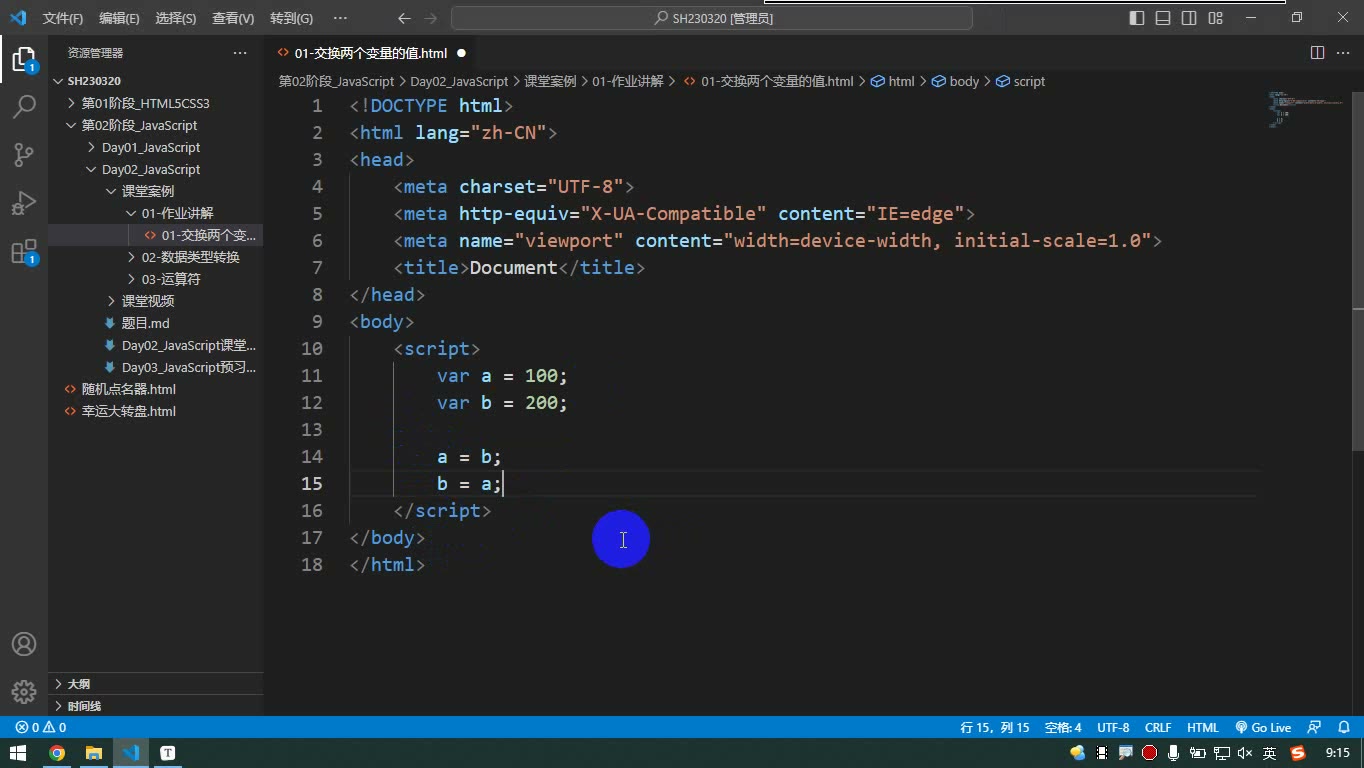Click the Chrome icon in the taskbar
This screenshot has width=1364, height=768.
[x=57, y=753]
